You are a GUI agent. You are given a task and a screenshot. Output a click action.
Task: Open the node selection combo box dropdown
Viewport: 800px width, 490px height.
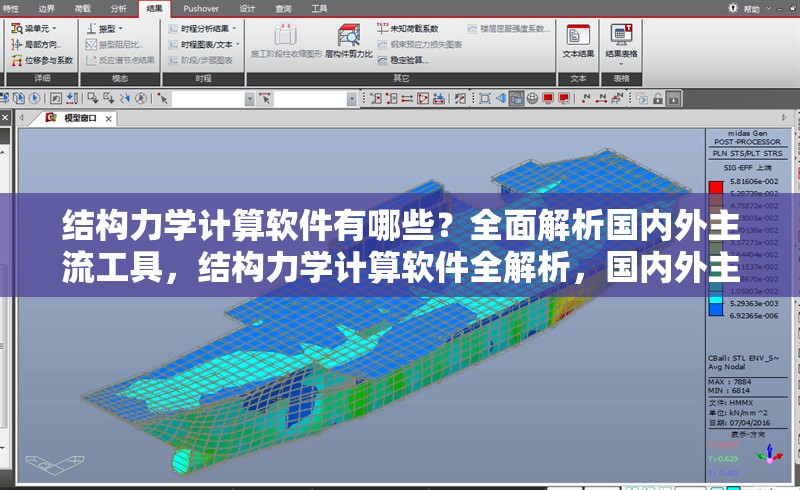tap(249, 99)
